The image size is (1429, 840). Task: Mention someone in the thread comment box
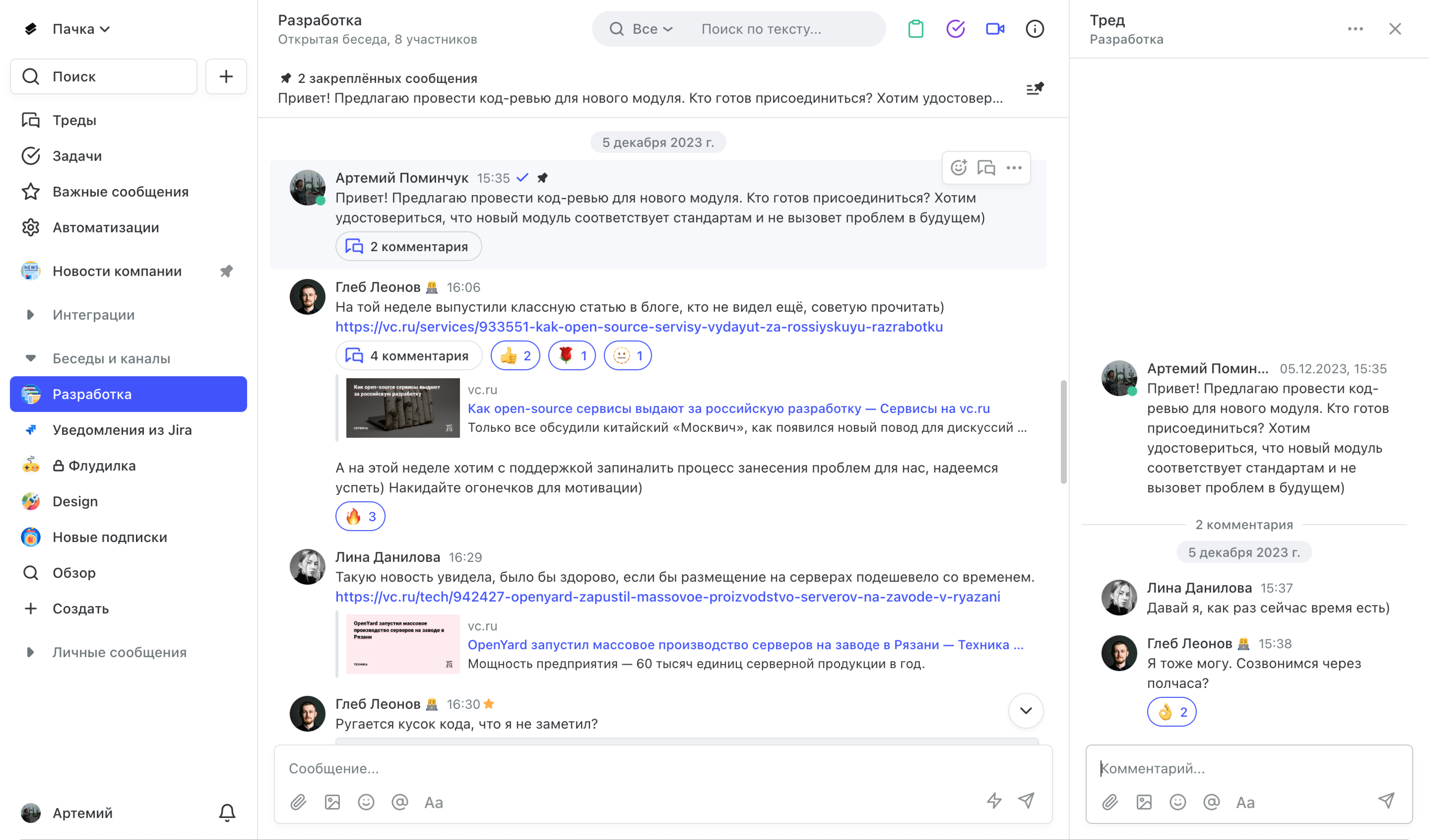[x=1211, y=802]
